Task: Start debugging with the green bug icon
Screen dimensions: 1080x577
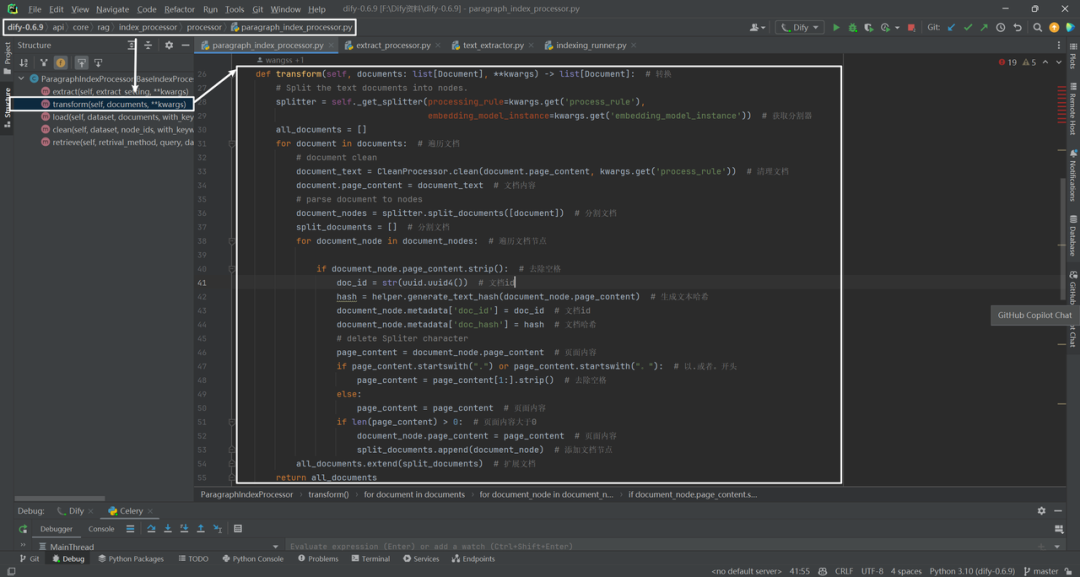Action: click(x=853, y=28)
